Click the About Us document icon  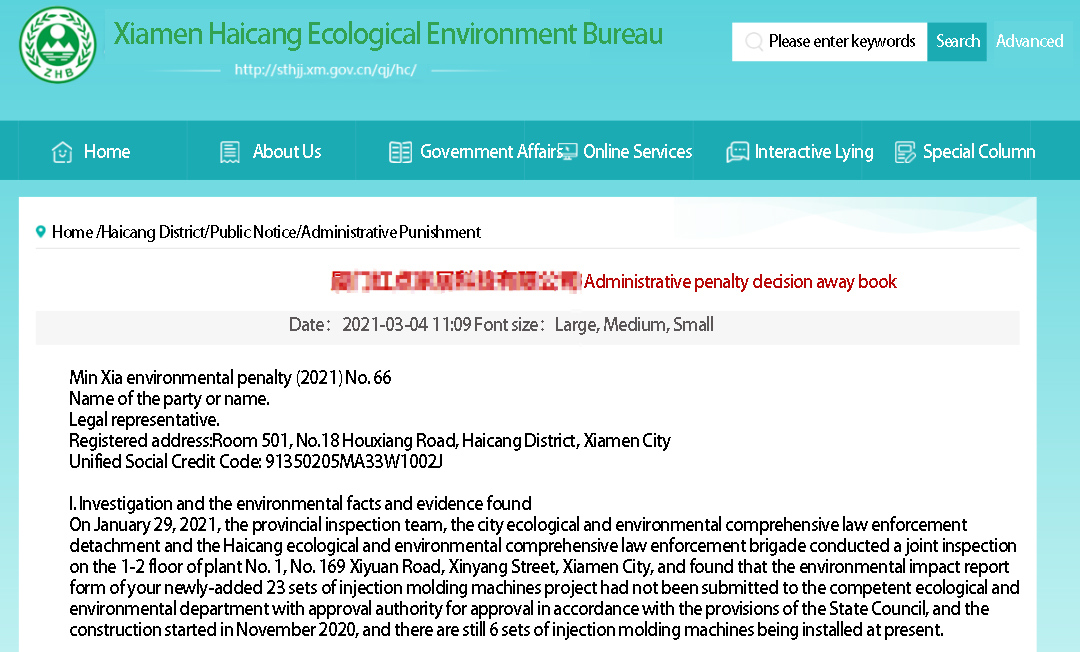pos(229,151)
